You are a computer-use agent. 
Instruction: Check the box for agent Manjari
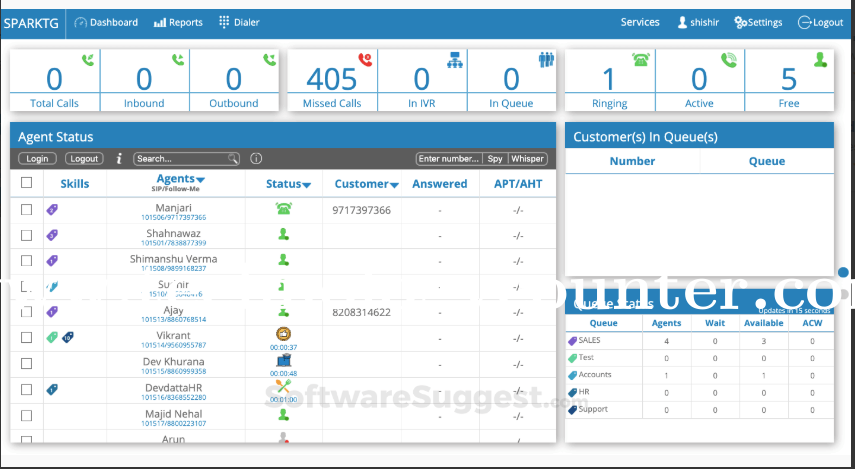tap(26, 209)
